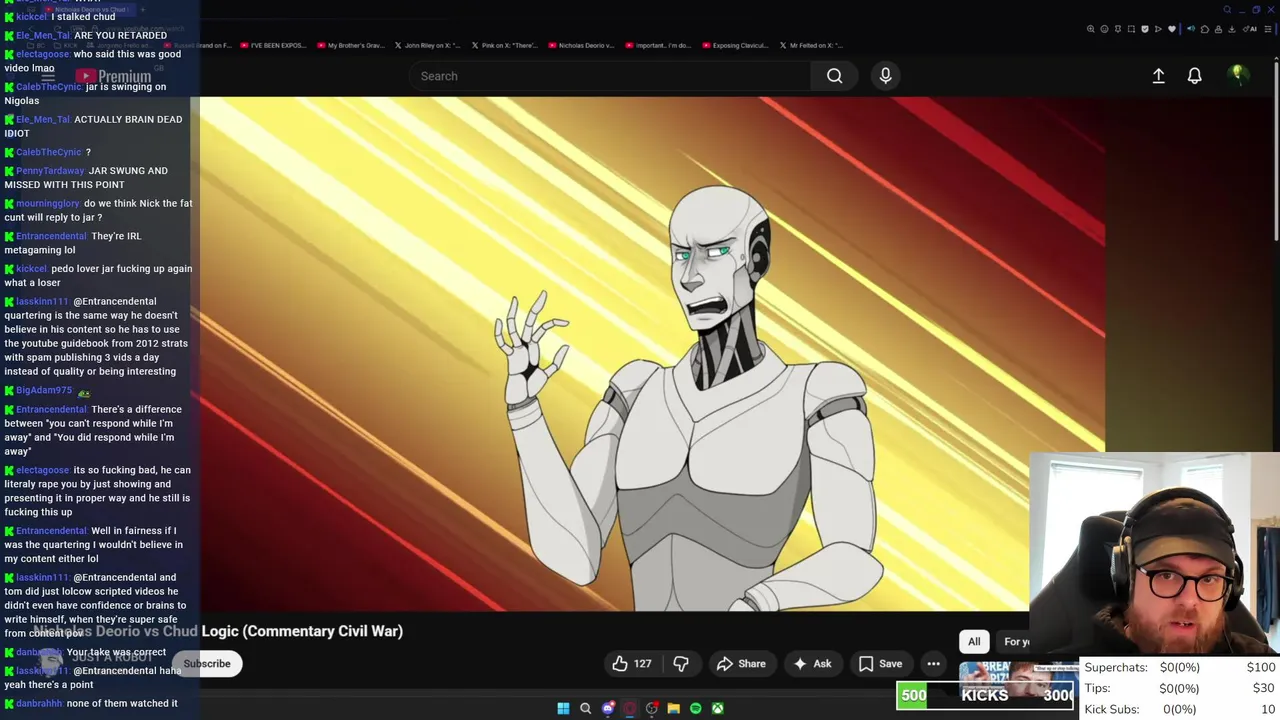Click the AI icon in browser toolbar
The width and height of the screenshot is (1280, 720).
[x=1250, y=29]
